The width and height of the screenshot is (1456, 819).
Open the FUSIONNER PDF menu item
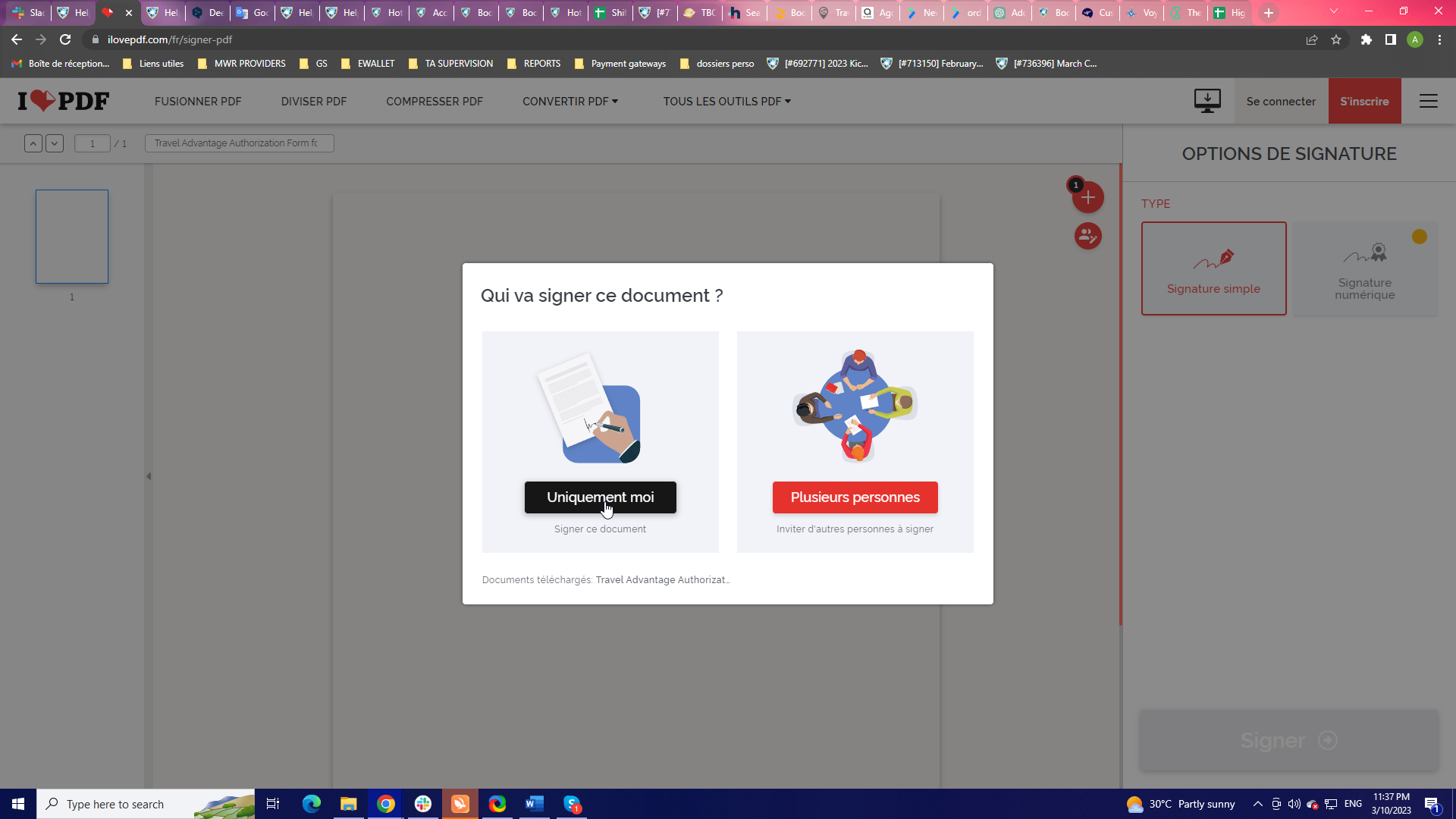point(198,102)
